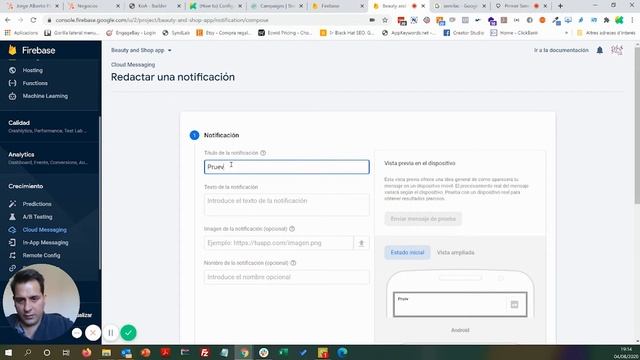Viewport: 640px width, 360px height.
Task: Click the image upload icon button
Action: 361,243
